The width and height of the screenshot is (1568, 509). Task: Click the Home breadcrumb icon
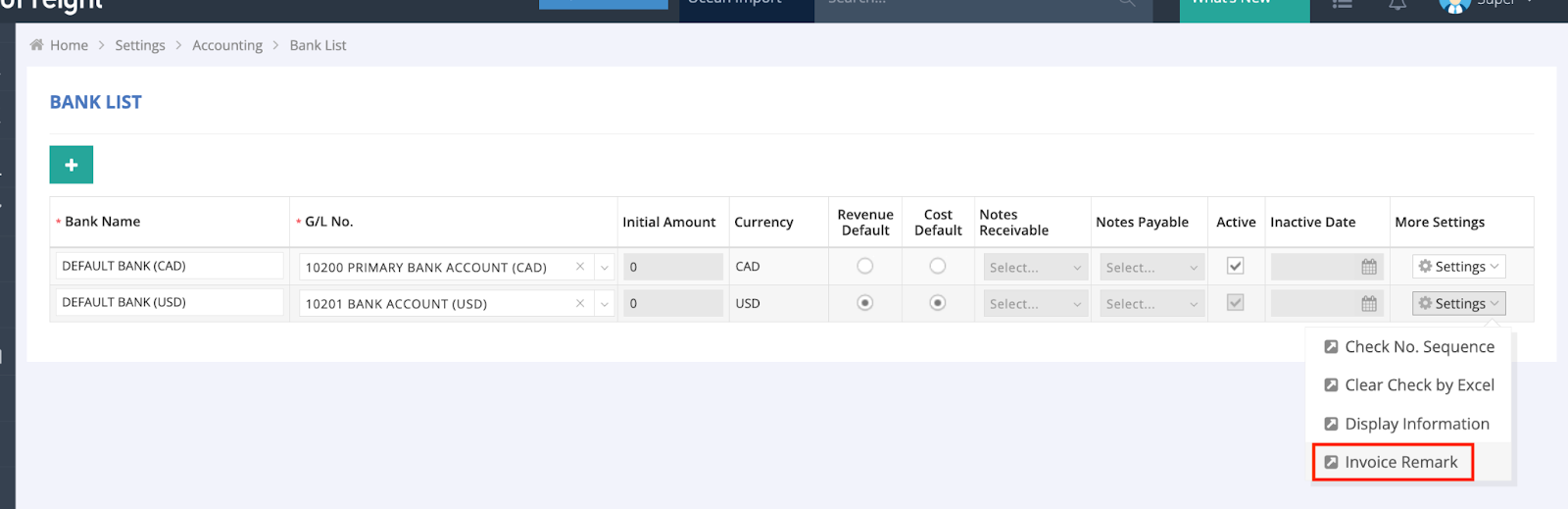(x=37, y=45)
